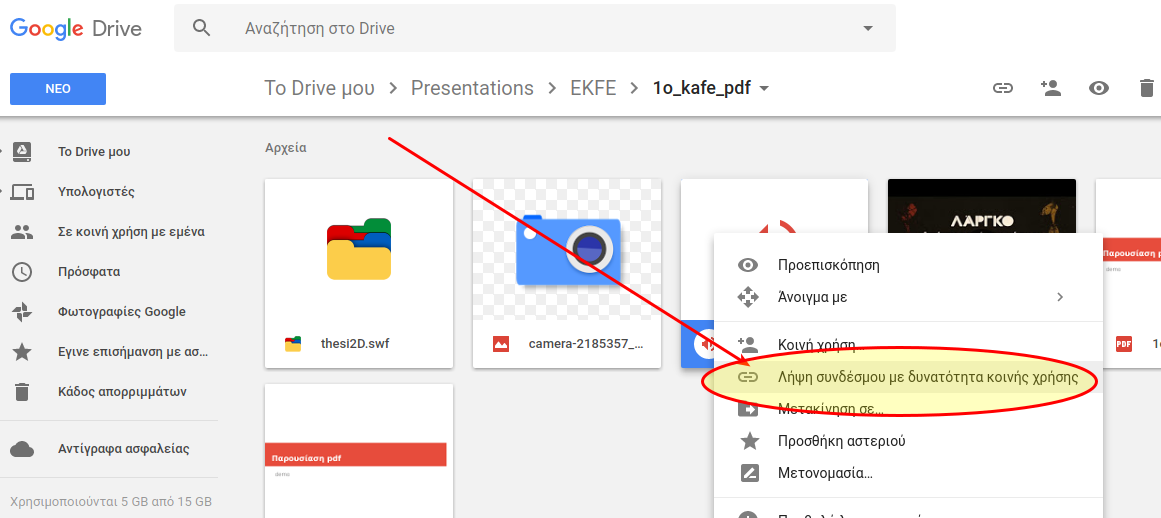Click the thesi2D.swf file name
Viewport: 1161px width, 518px height.
pos(354,343)
